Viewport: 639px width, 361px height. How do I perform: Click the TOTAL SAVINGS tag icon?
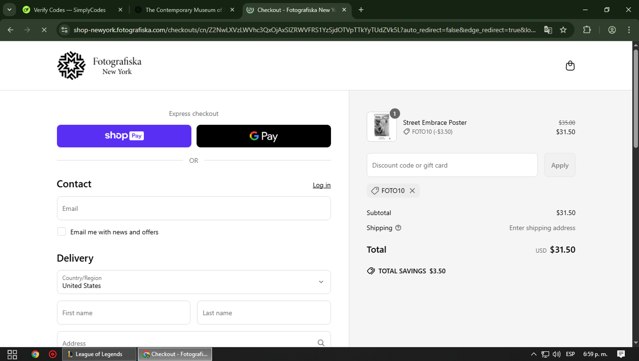pos(371,271)
